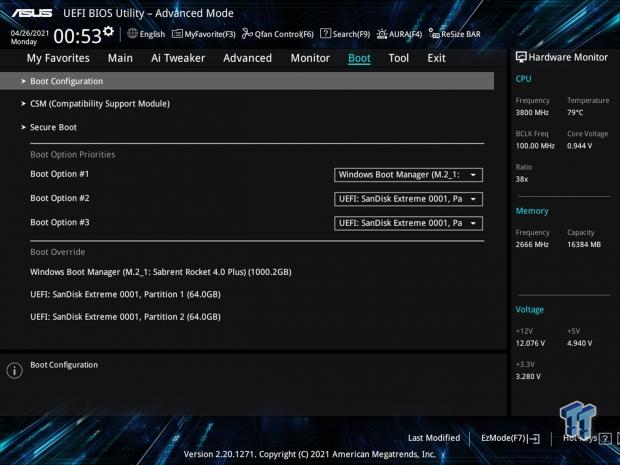620x465 pixels.
Task: Click CPU Temperature value 79°C
Action: click(x=575, y=113)
